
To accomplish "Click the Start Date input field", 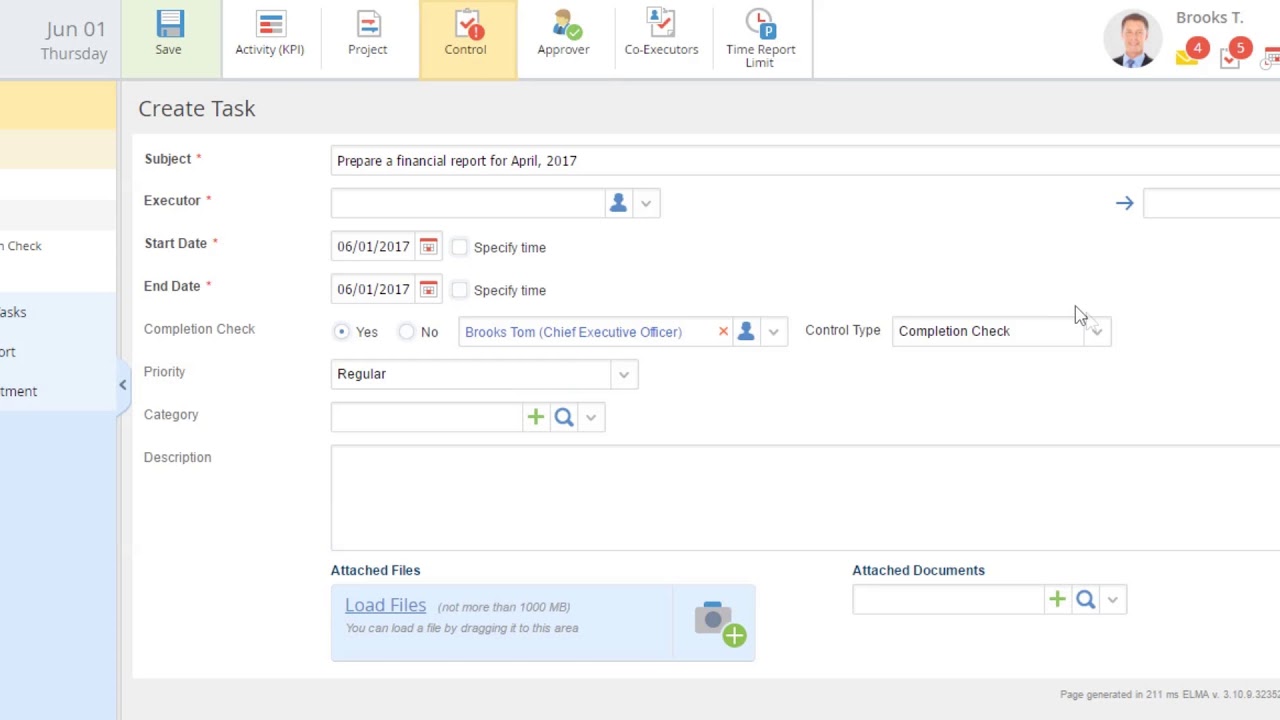I will point(374,246).
